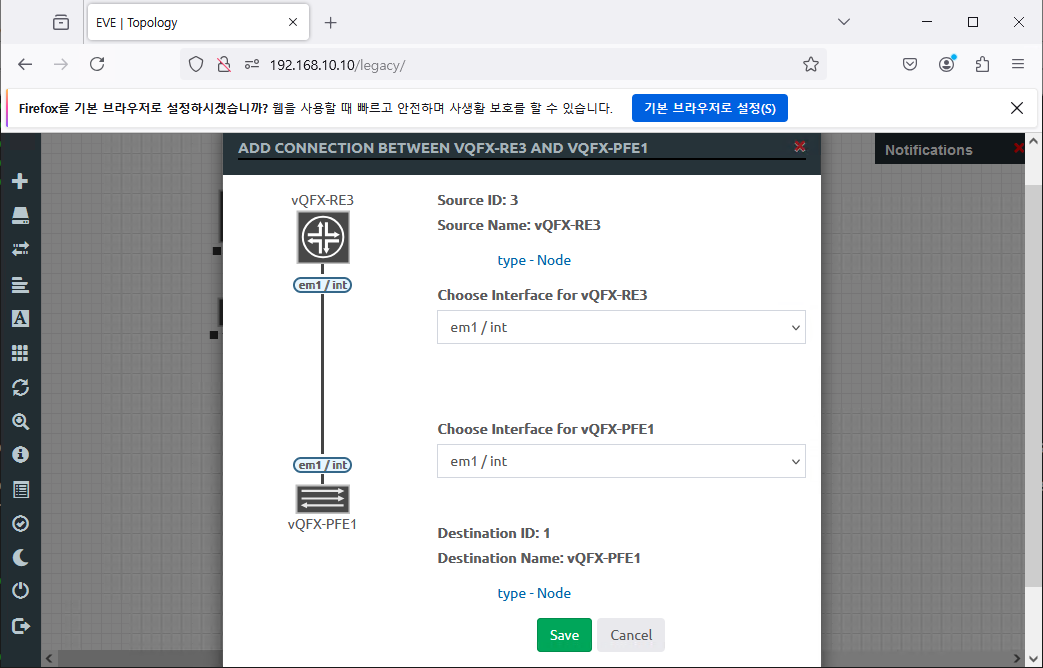Open More actions grid icon
1043x668 pixels.
(20, 353)
